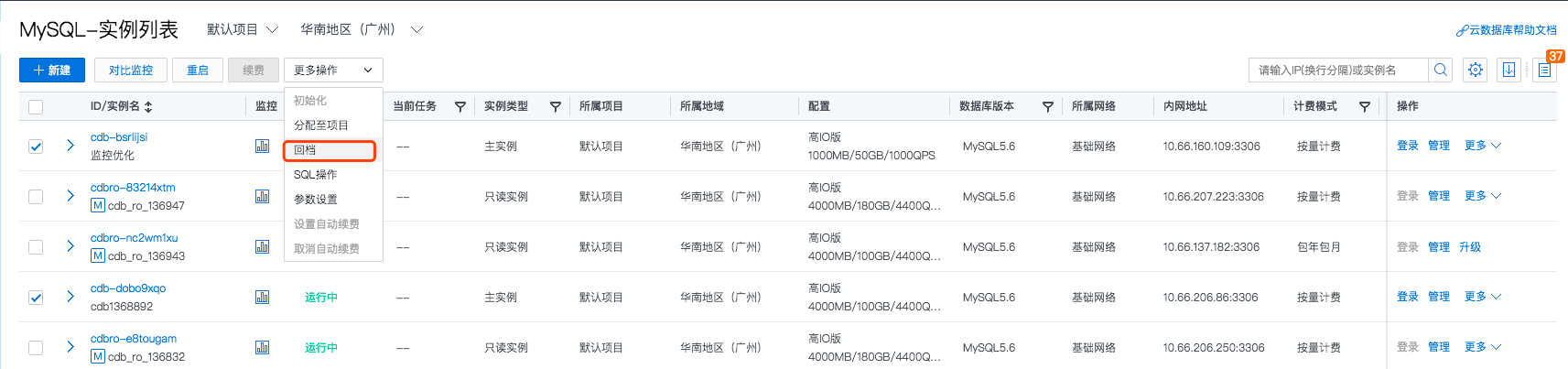Open 更多 dropdown for cdbro-83214xtm row
This screenshot has width=1568, height=369.
1483,196
